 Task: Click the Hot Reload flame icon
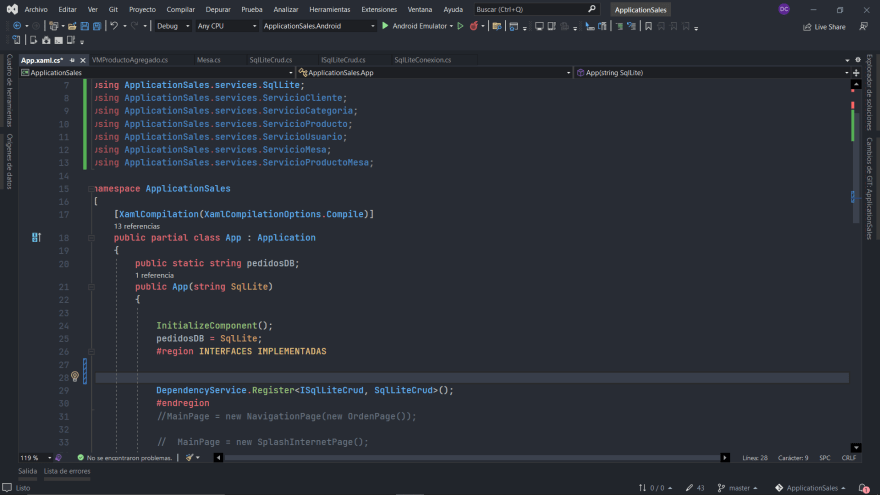click(x=474, y=26)
